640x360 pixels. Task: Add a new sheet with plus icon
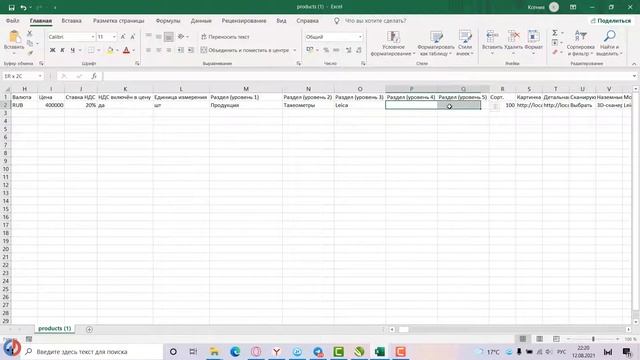point(89,329)
